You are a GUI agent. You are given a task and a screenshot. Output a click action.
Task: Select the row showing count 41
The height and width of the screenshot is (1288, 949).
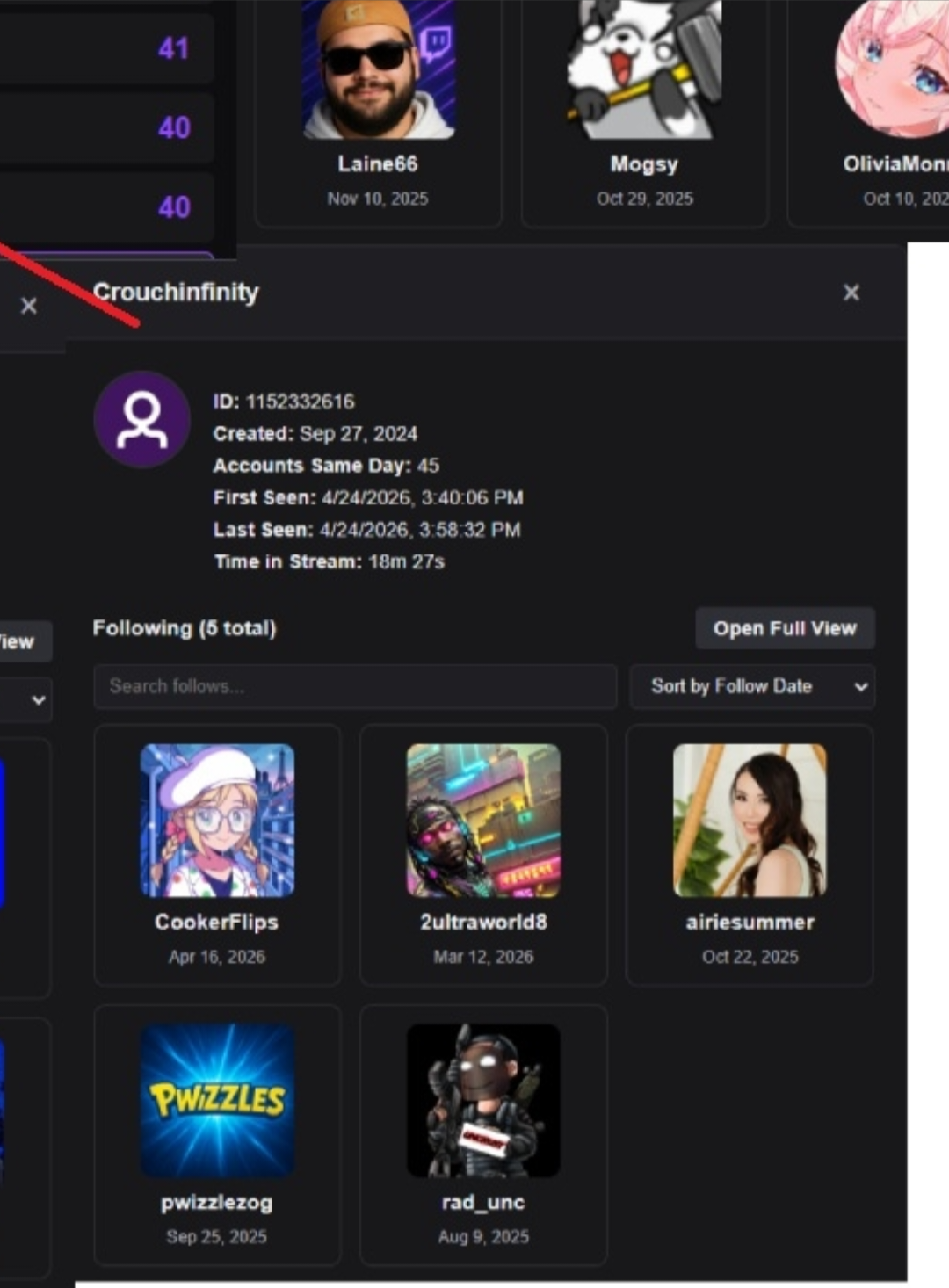(106, 48)
